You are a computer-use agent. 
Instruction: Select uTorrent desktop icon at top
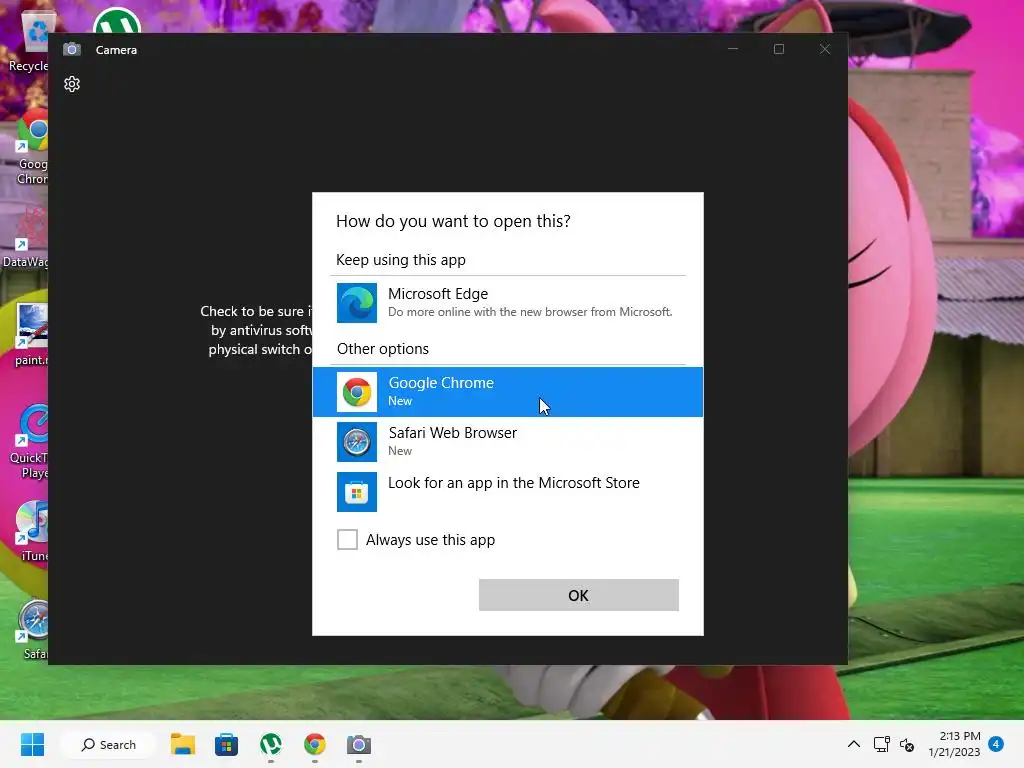[x=116, y=22]
